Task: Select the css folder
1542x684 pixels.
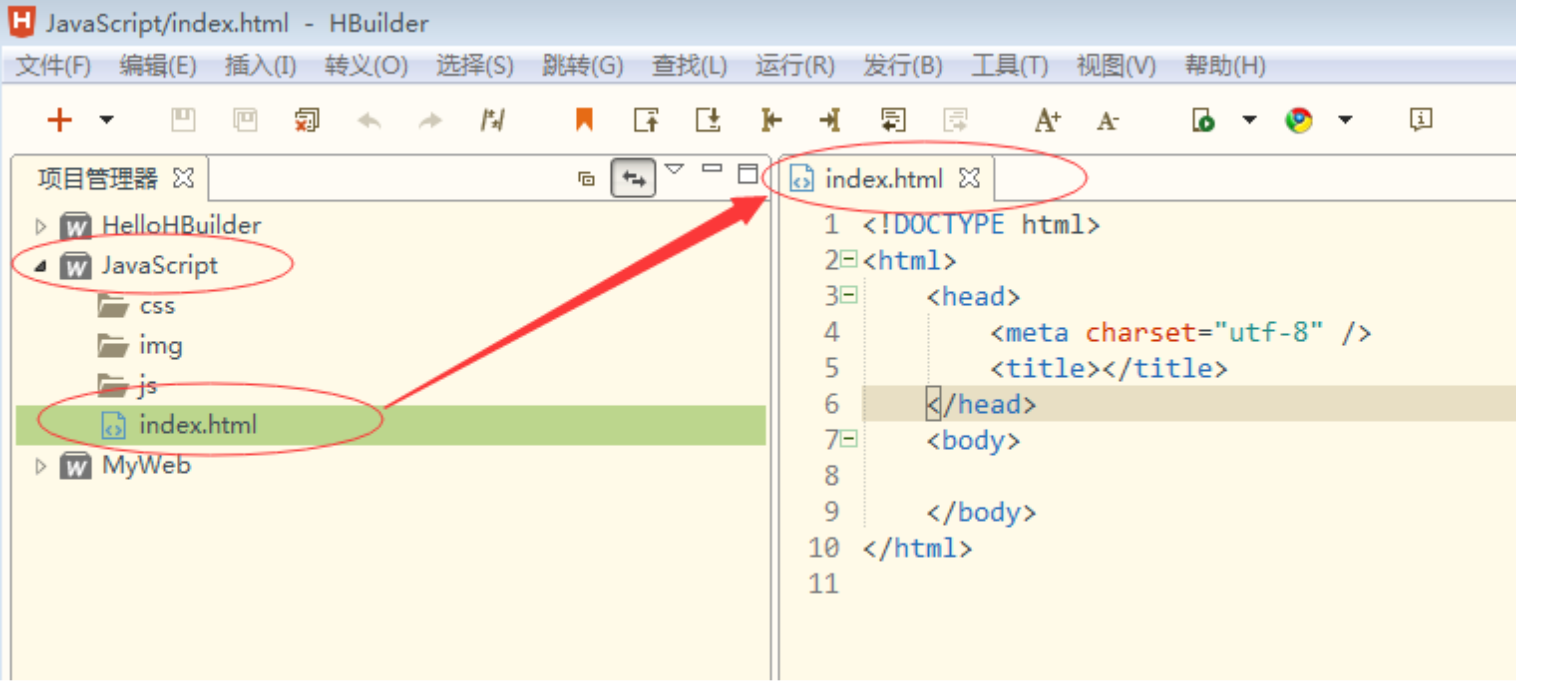Action: click(x=157, y=305)
